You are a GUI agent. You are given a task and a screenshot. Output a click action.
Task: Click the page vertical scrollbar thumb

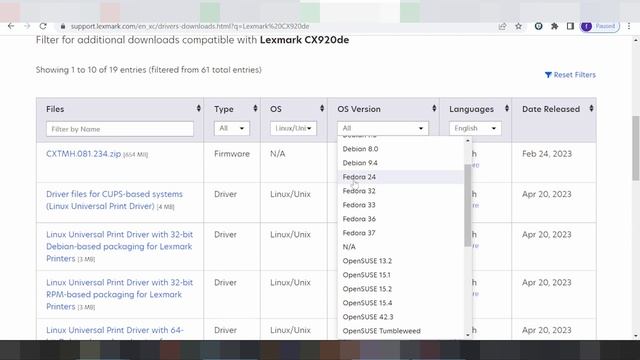(x=636, y=148)
